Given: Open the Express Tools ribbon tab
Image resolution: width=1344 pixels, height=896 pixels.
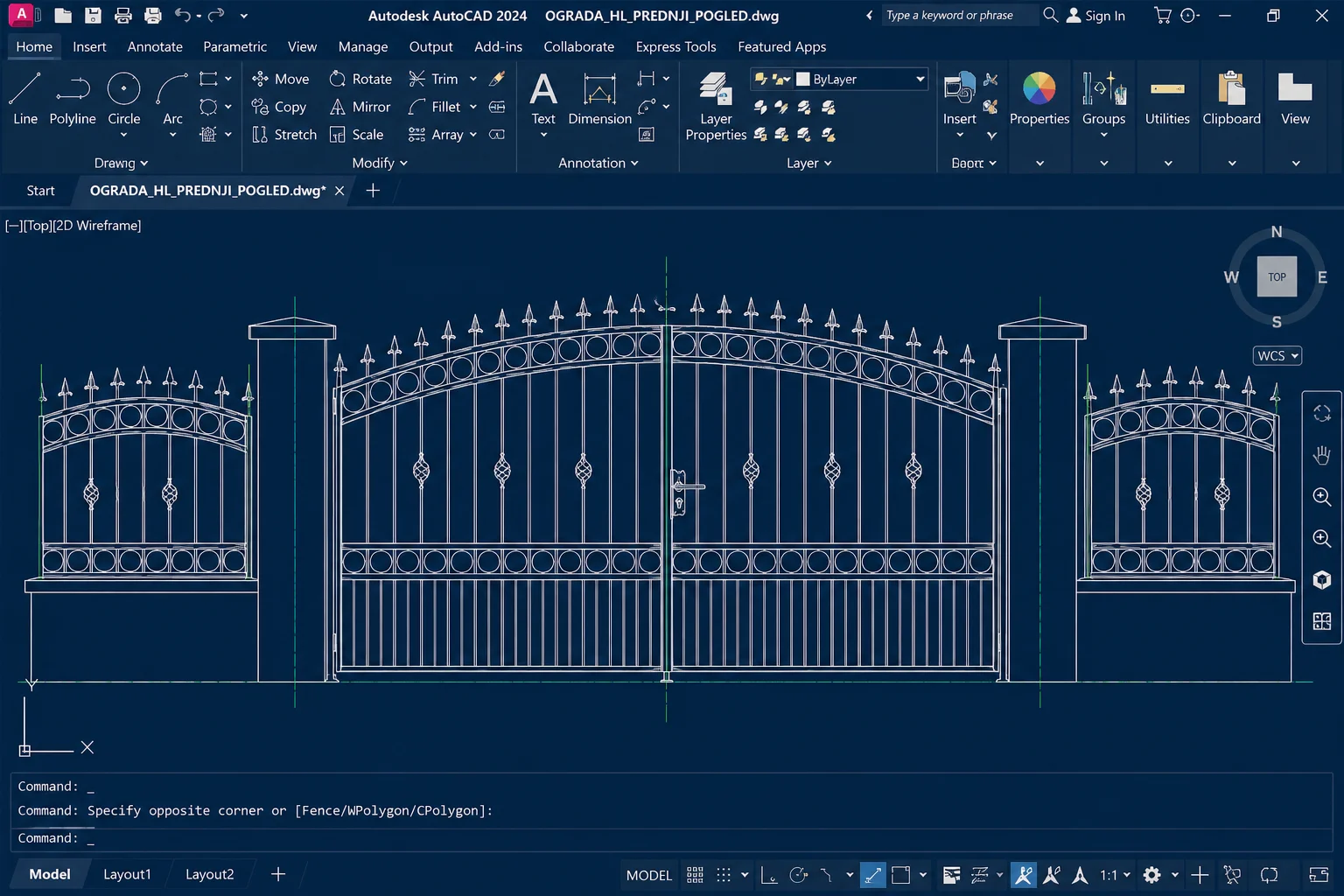Looking at the screenshot, I should tap(675, 46).
